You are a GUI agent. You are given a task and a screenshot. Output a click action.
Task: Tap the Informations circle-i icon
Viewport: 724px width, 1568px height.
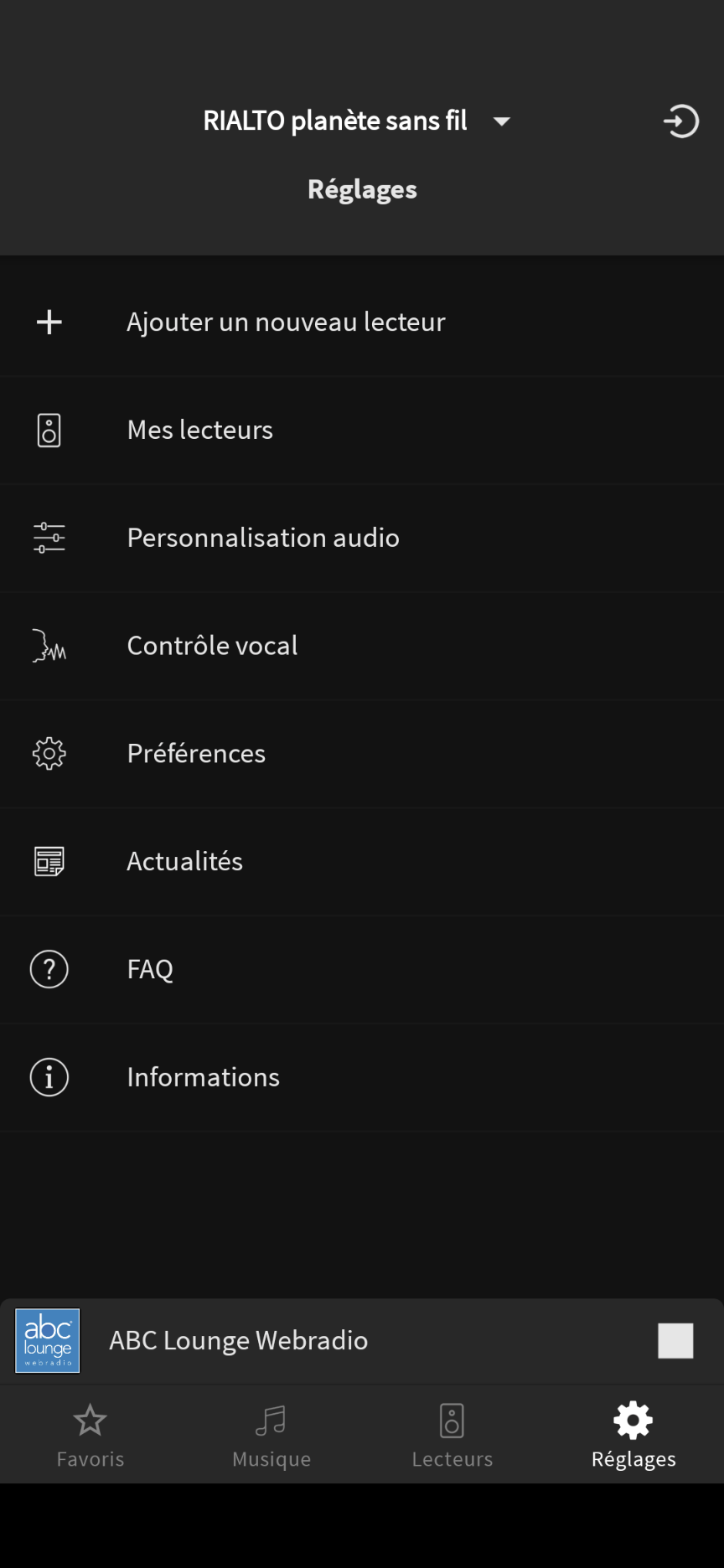coord(49,1077)
